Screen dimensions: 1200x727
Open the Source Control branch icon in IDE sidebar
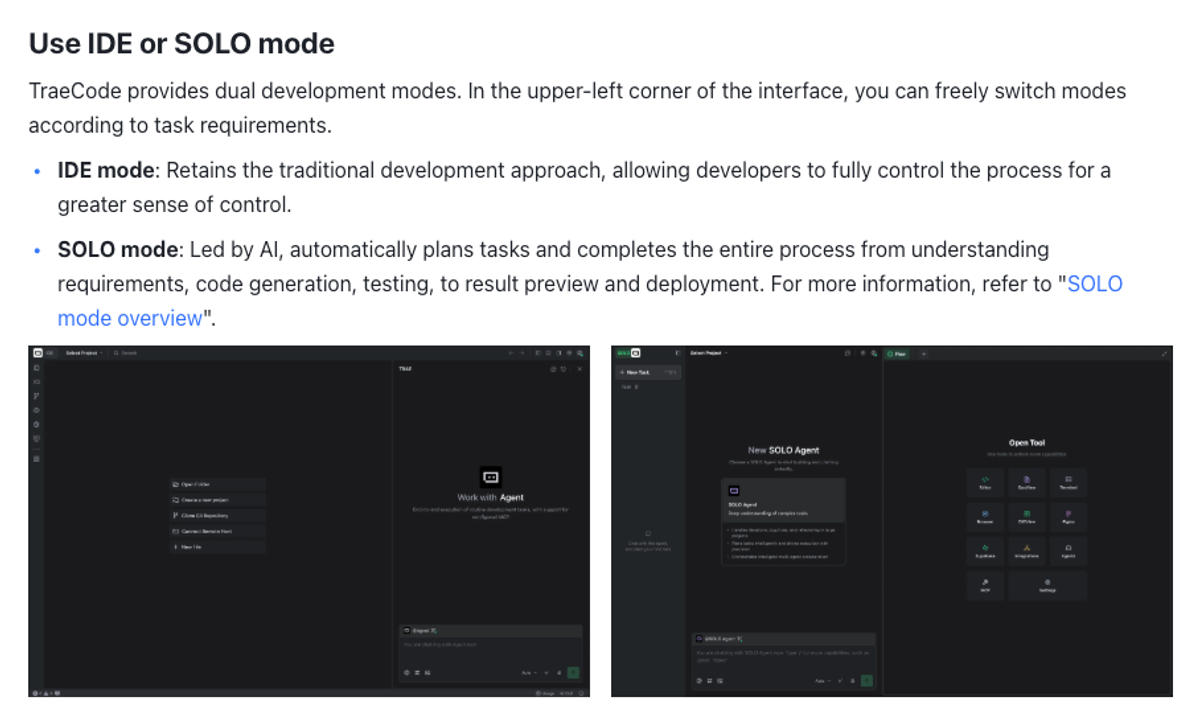[36, 396]
